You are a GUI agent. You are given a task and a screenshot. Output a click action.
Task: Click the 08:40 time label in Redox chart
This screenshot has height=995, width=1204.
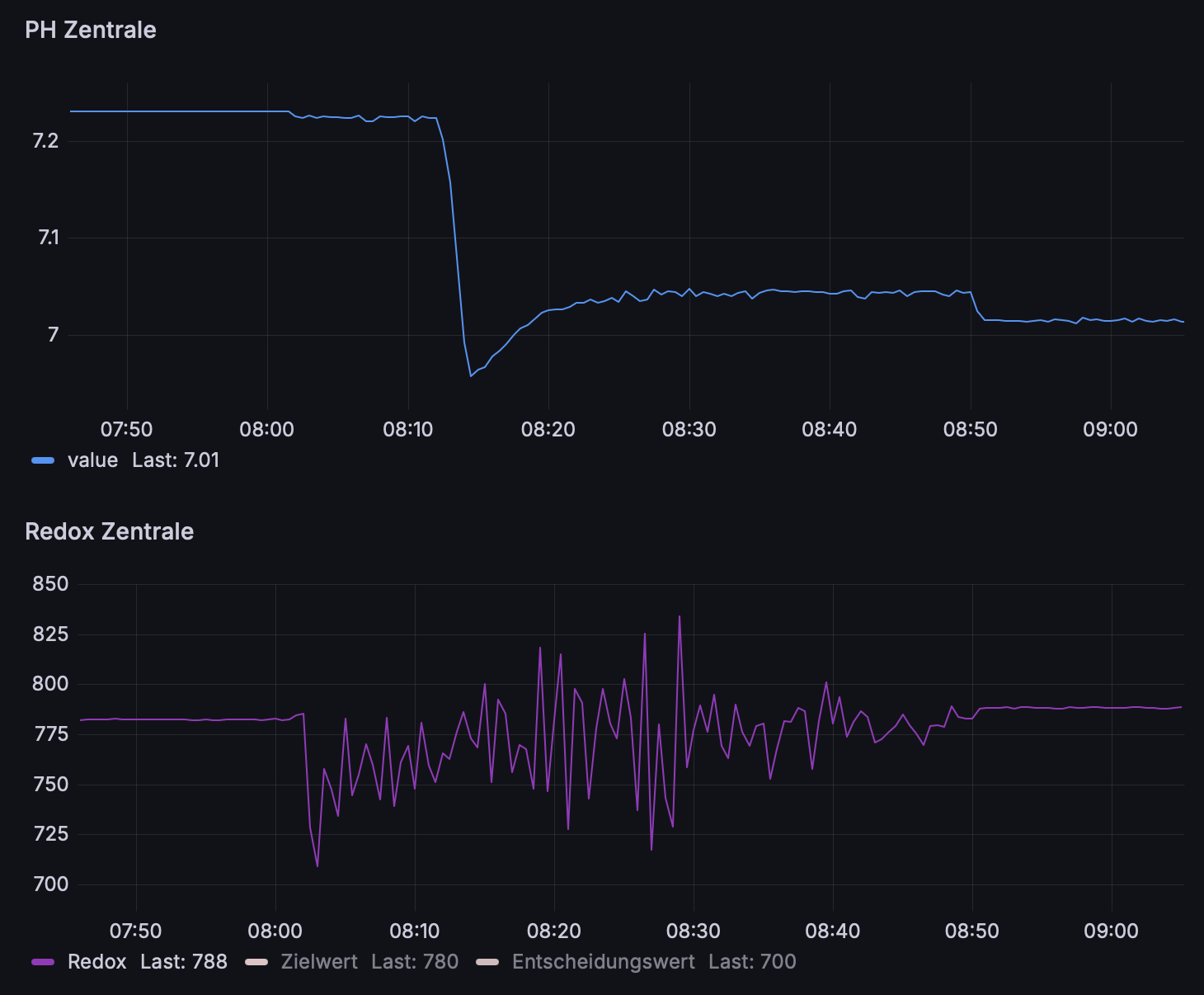point(833,931)
